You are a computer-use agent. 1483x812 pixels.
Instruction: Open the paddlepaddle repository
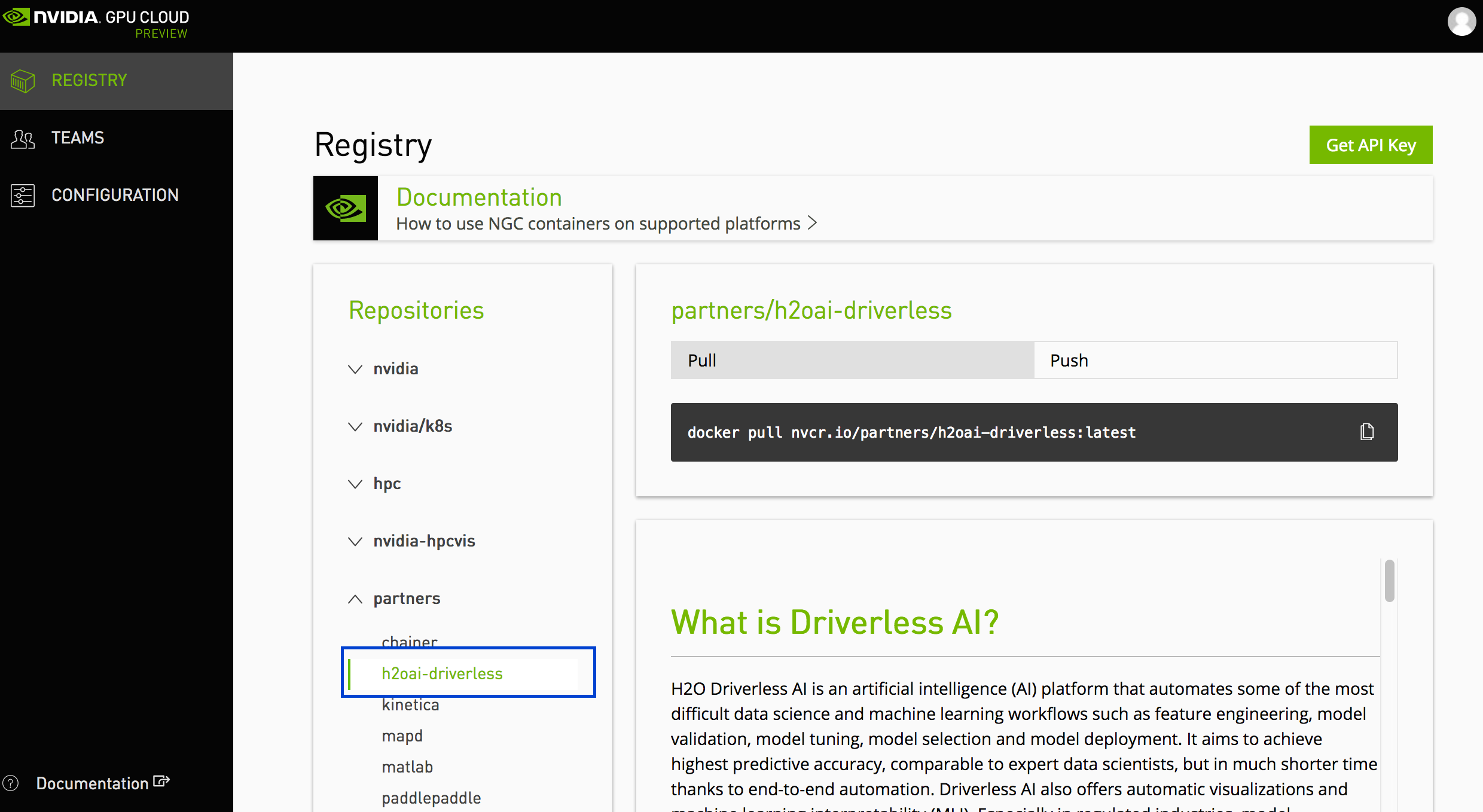(431, 798)
